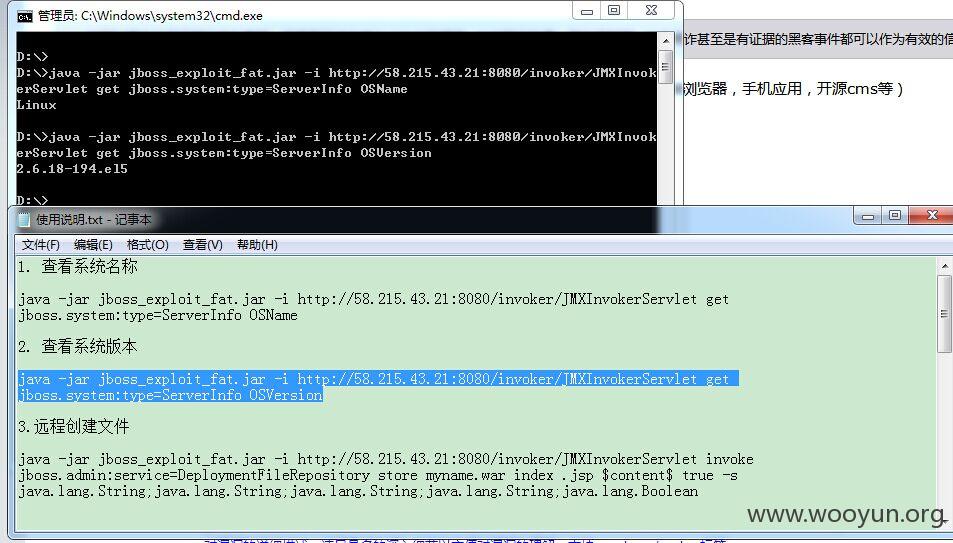Screen dimensions: 953x543
Task: Click the cmd.exe window system icon
Action: 25,16
